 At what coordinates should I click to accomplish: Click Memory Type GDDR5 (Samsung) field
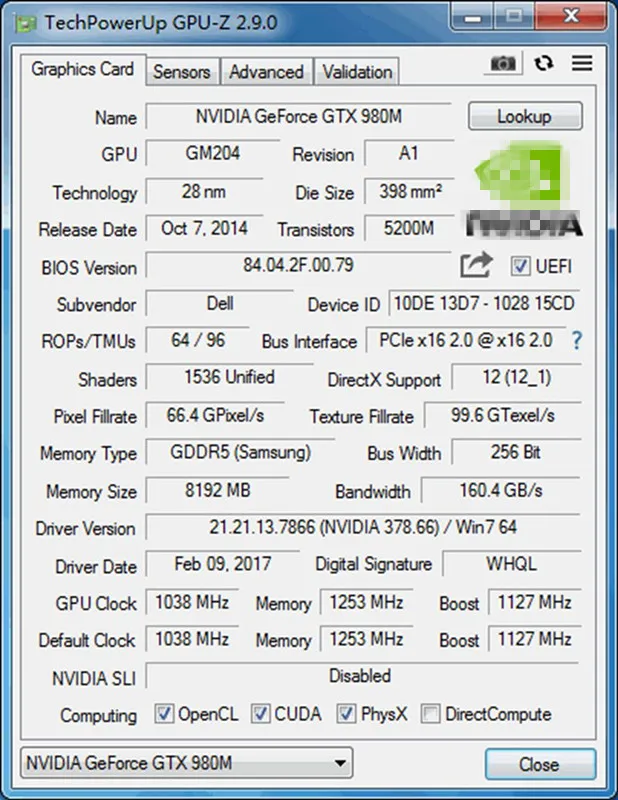240,452
